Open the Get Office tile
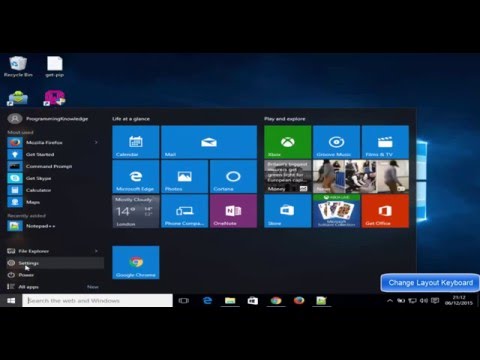Screen dimensions: 480x360 385,211
